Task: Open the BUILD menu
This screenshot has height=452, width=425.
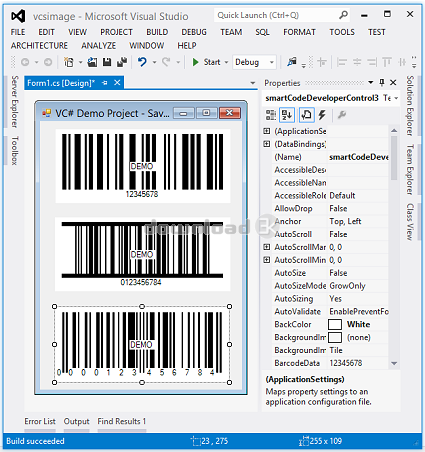Action: 157,32
